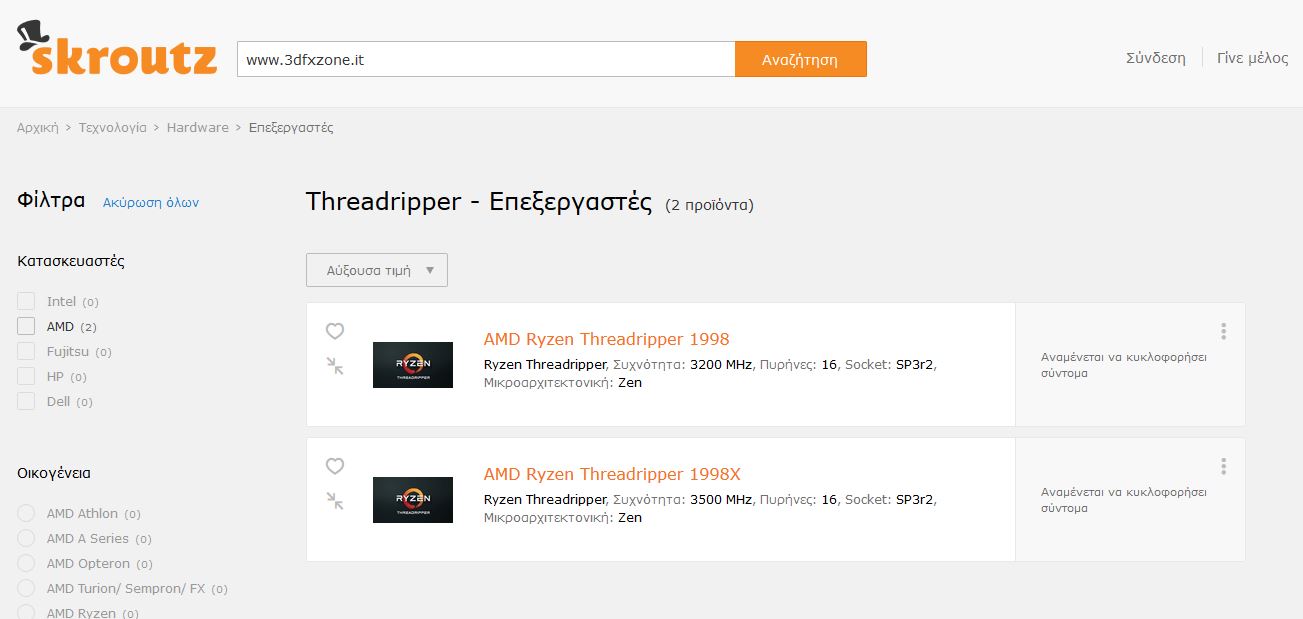
Task: Click the Οικογένεια filter heading
Action: (x=54, y=473)
